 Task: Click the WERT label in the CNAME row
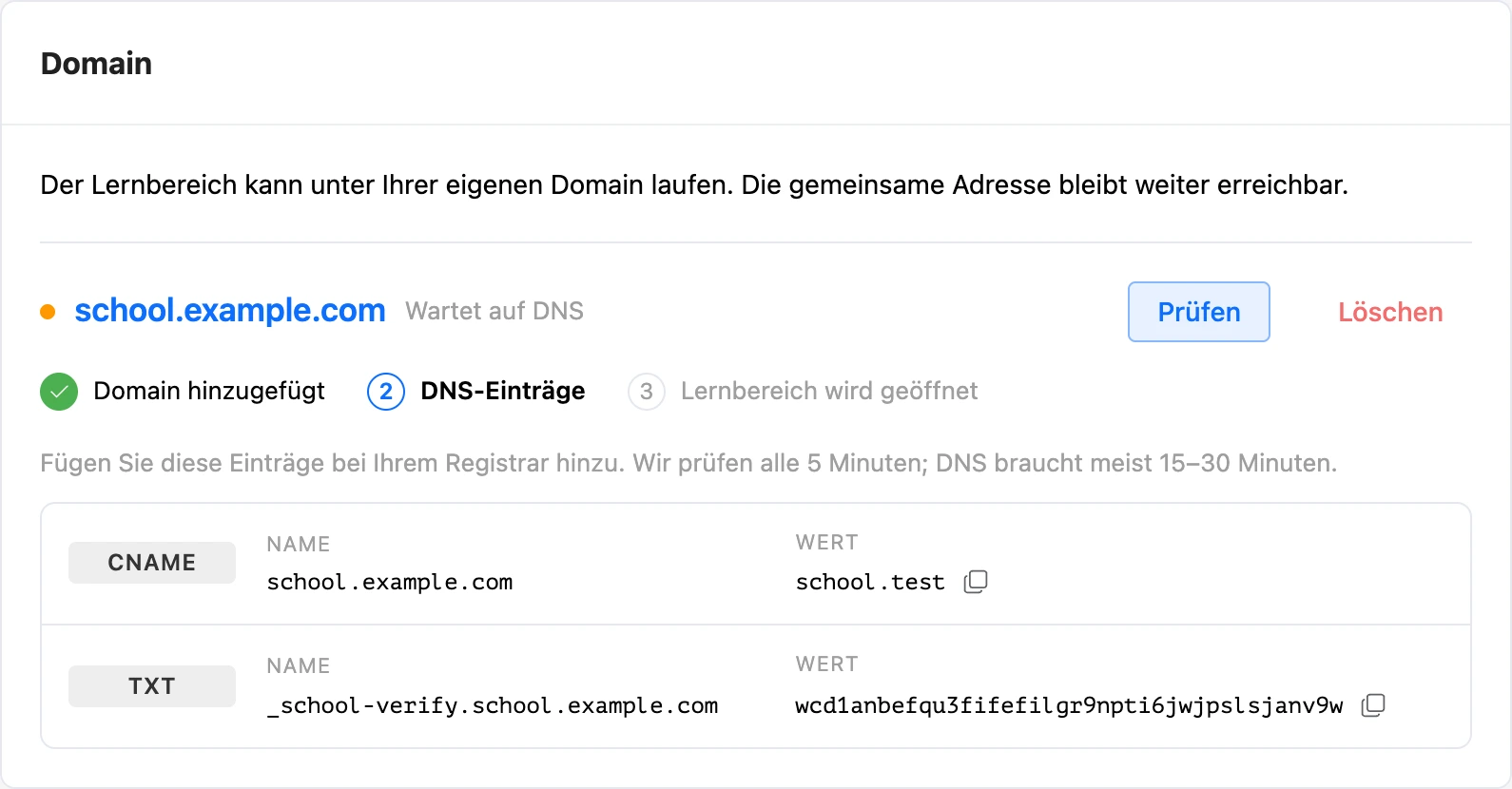827,543
